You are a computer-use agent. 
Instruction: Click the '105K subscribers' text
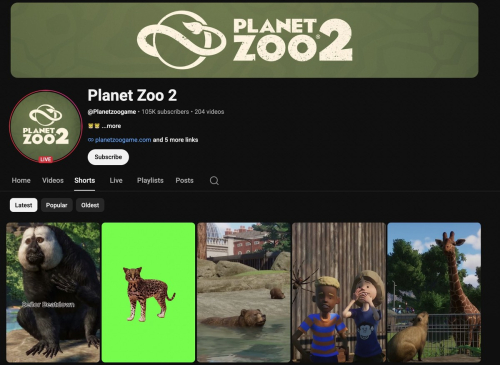pyautogui.click(x=165, y=112)
